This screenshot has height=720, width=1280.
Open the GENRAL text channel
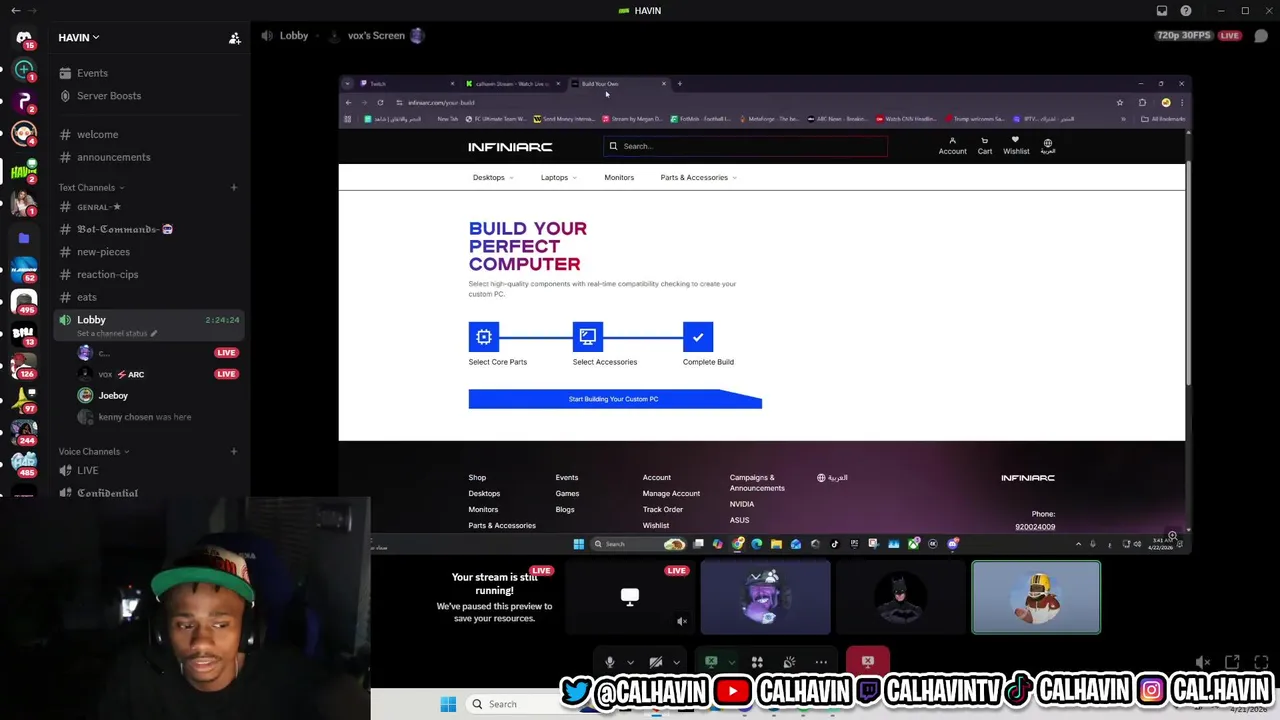pos(99,207)
